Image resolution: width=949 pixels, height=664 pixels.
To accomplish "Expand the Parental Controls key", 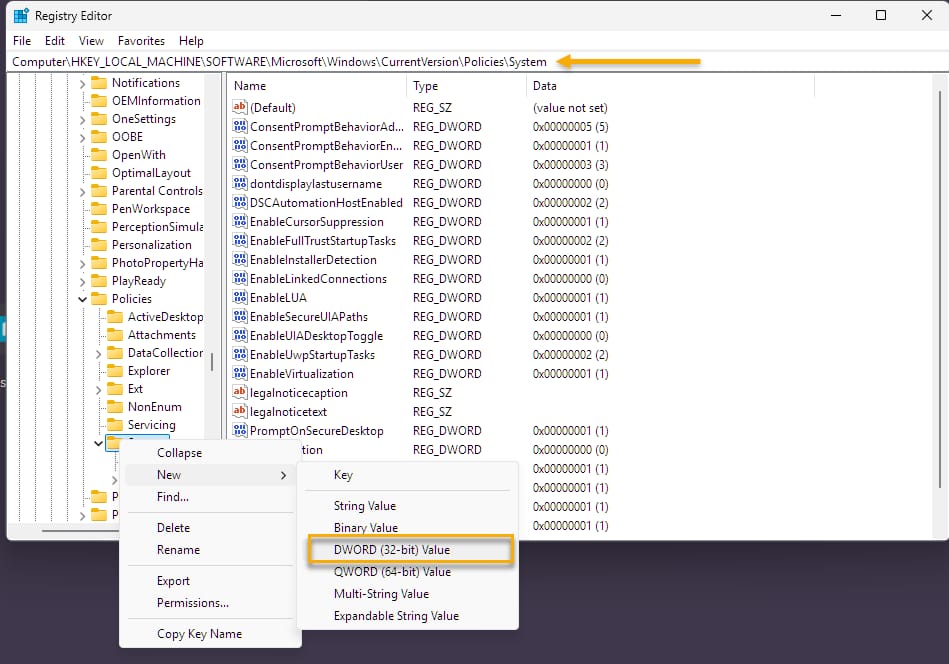I will [x=83, y=192].
